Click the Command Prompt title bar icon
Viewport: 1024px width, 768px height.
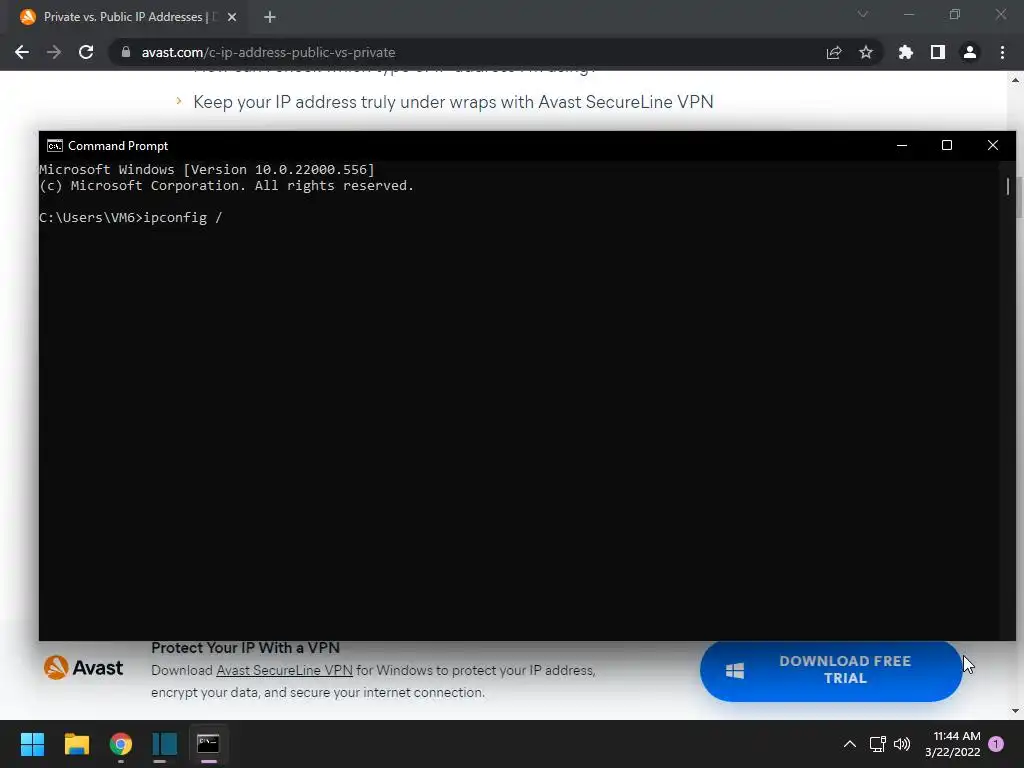55,146
